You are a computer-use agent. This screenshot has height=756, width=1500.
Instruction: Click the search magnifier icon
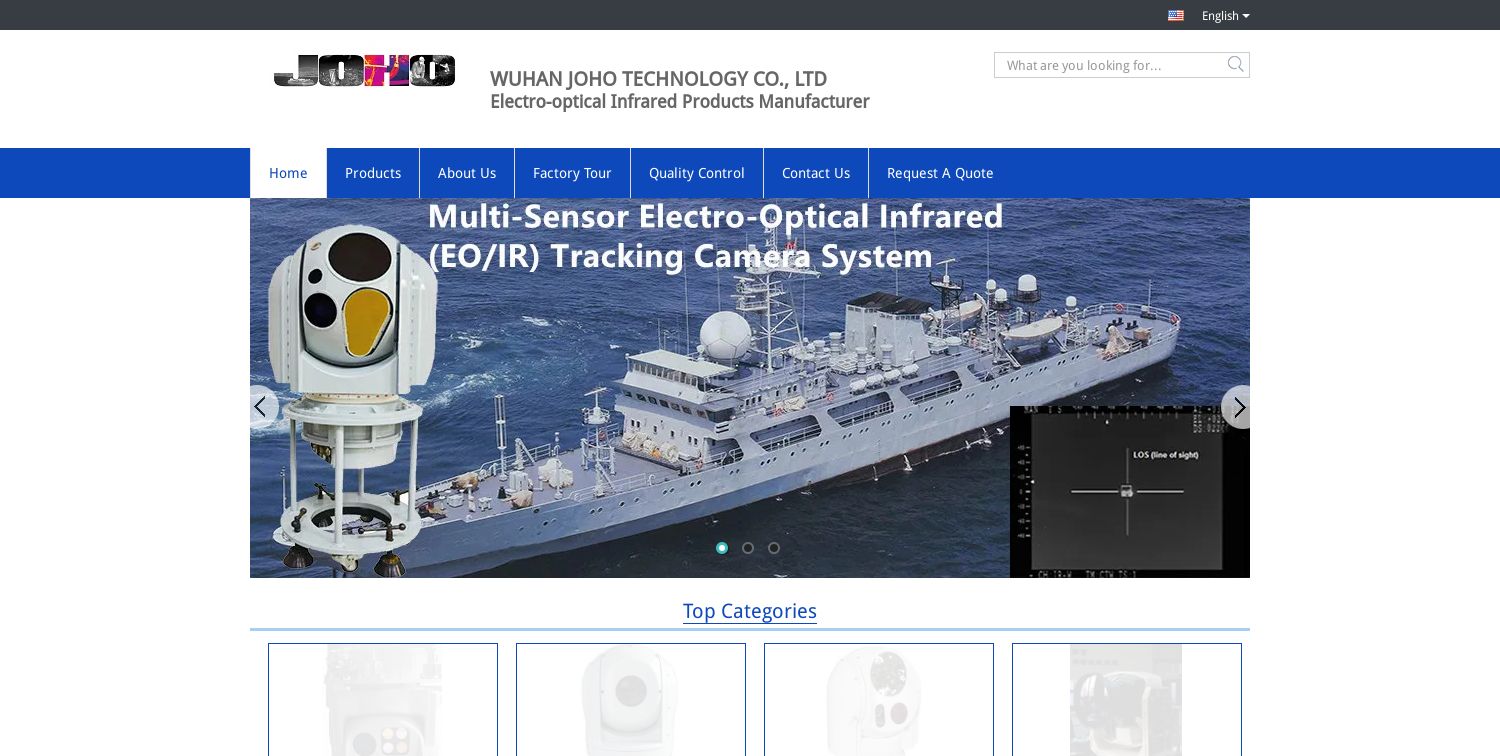tap(1235, 64)
